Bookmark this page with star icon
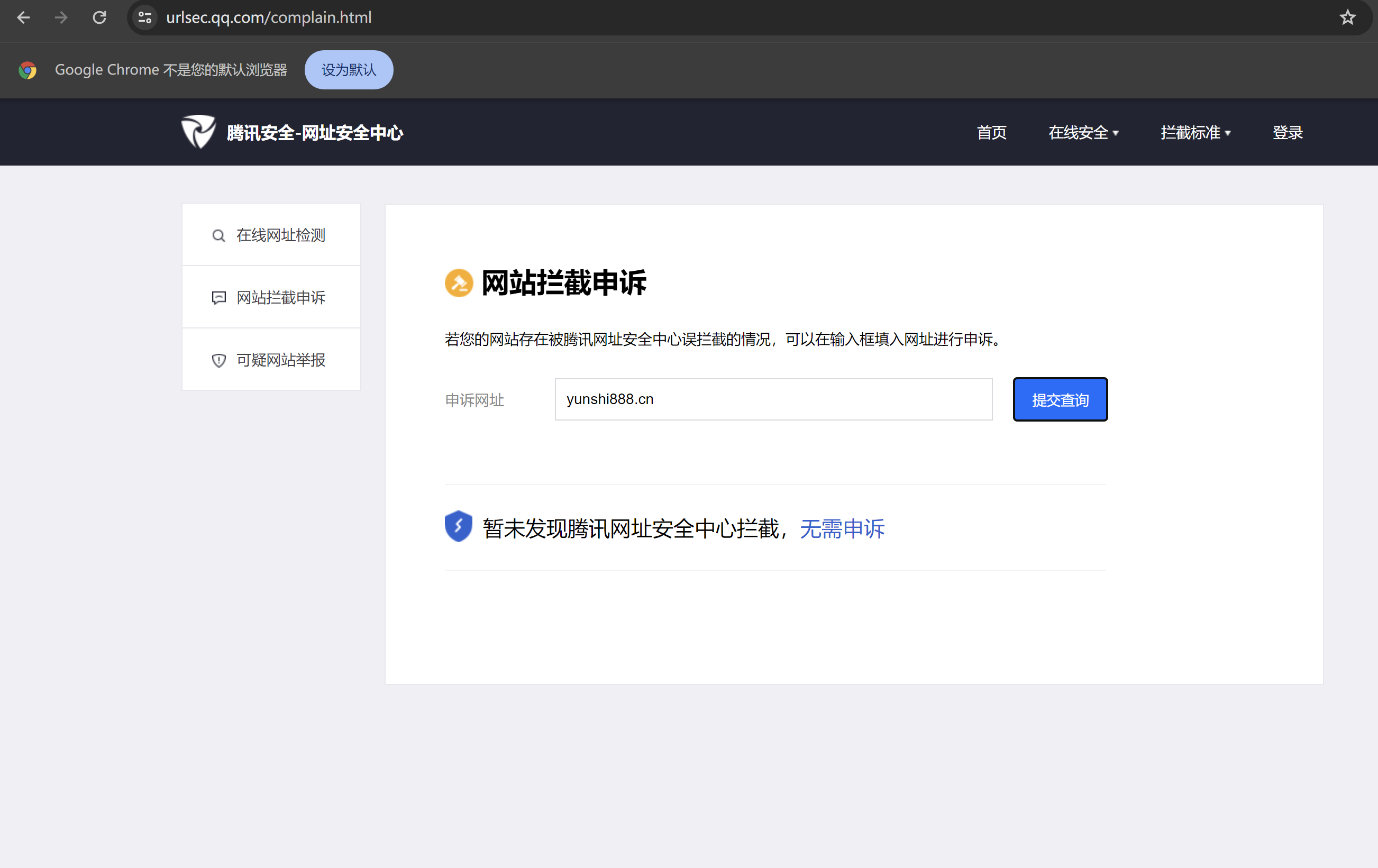1378x868 pixels. [1347, 18]
